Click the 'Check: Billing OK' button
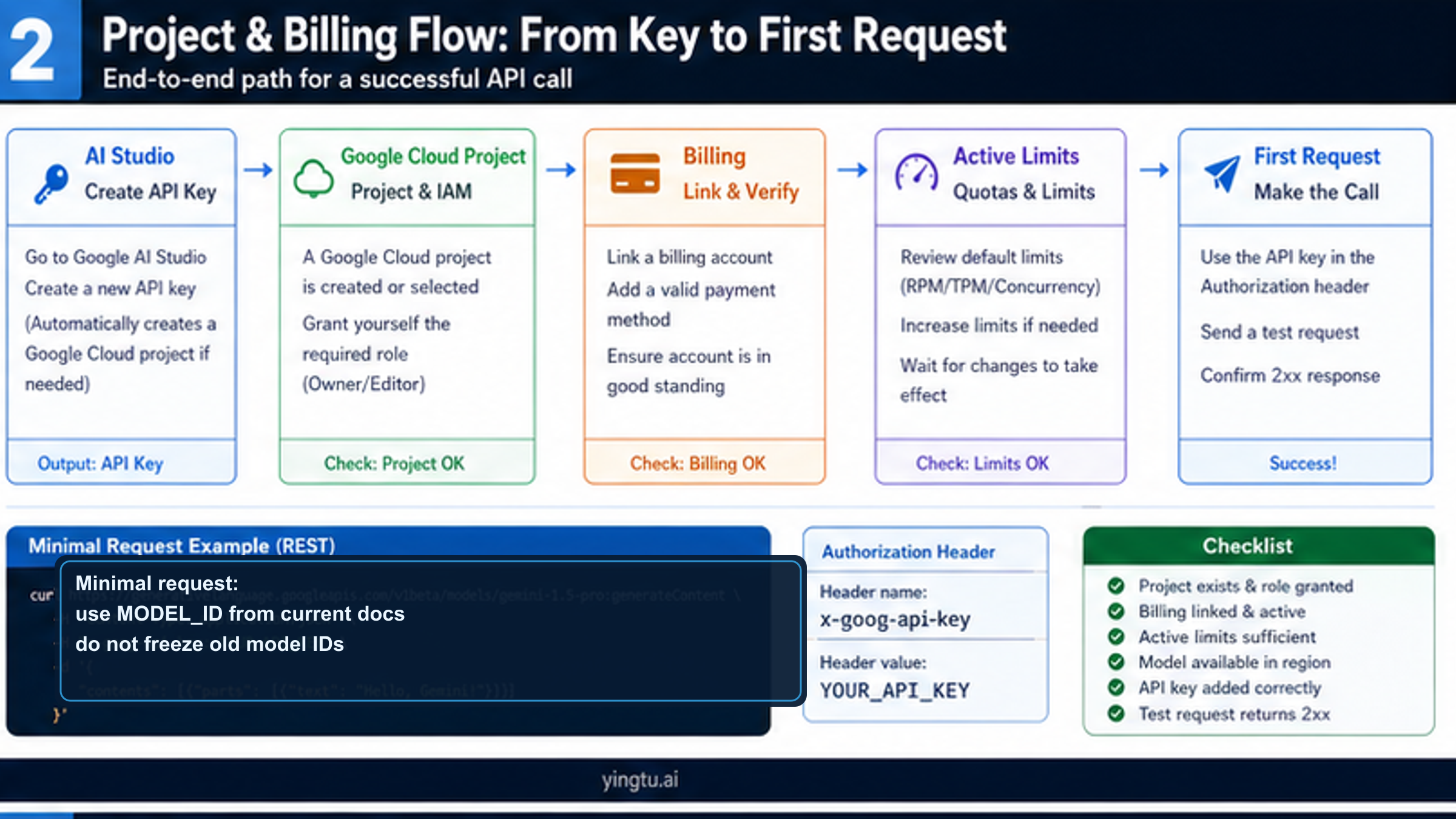The image size is (1456, 819). [698, 463]
